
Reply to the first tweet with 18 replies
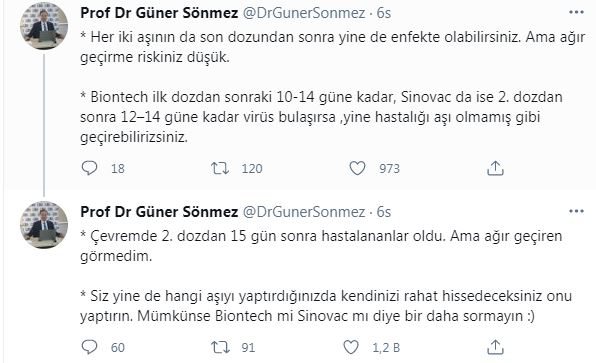coord(89,168)
